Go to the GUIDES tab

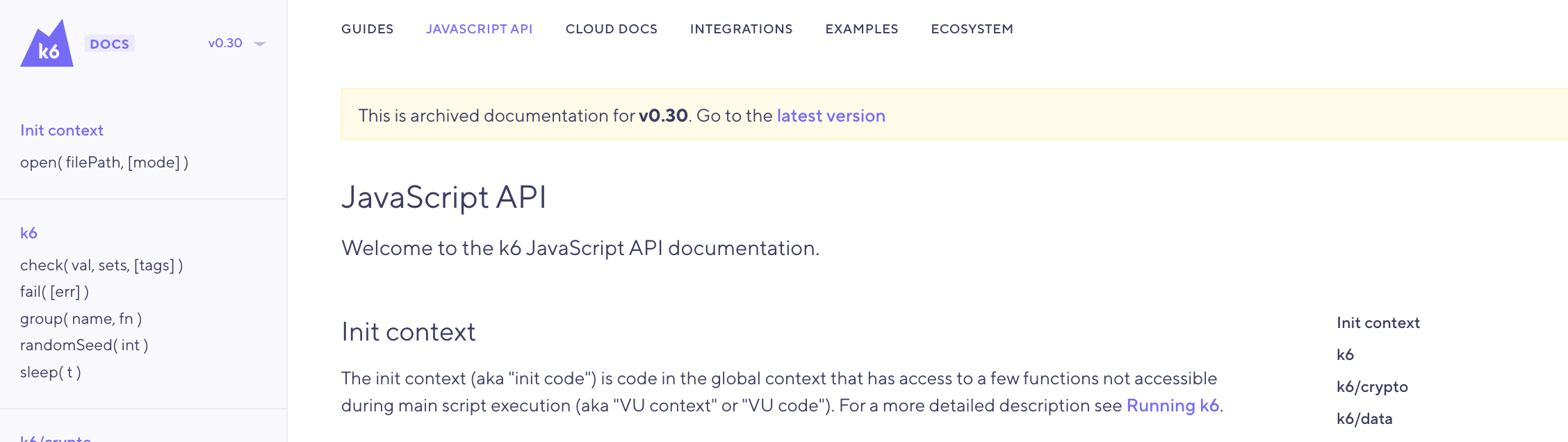pyautogui.click(x=367, y=29)
